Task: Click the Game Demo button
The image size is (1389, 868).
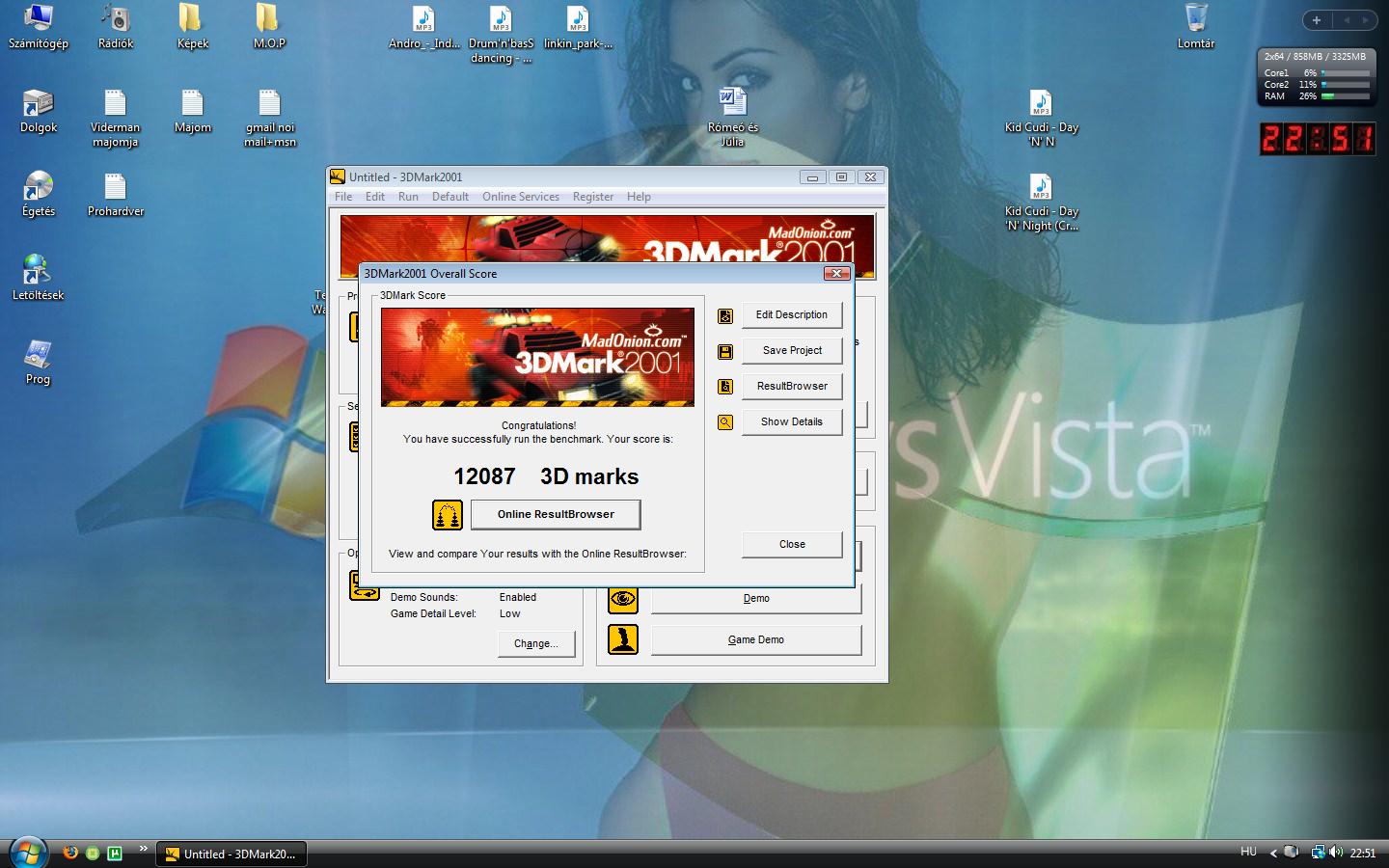Action: click(756, 640)
